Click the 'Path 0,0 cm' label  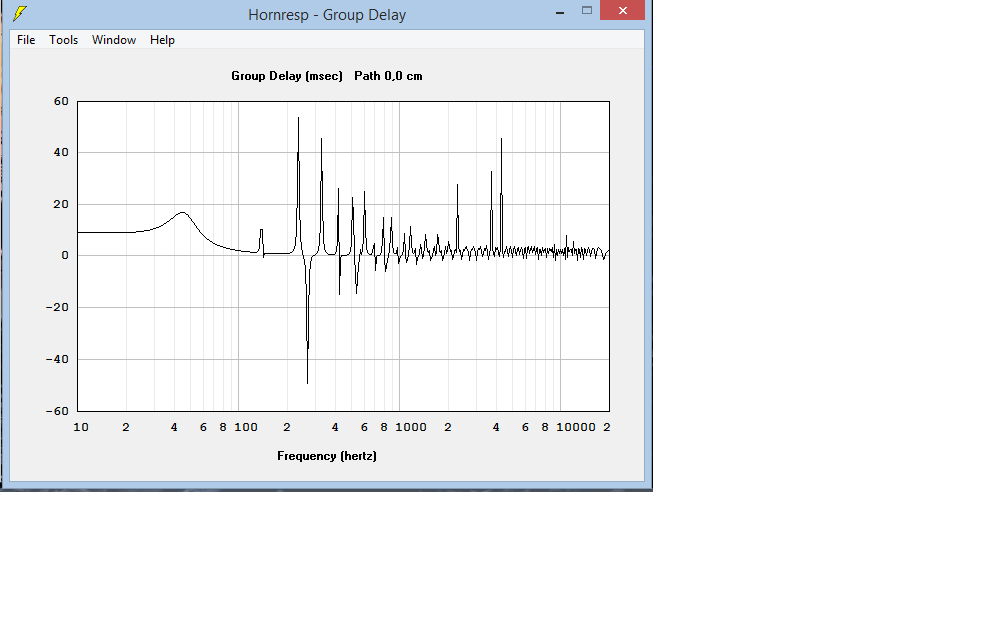coord(388,76)
